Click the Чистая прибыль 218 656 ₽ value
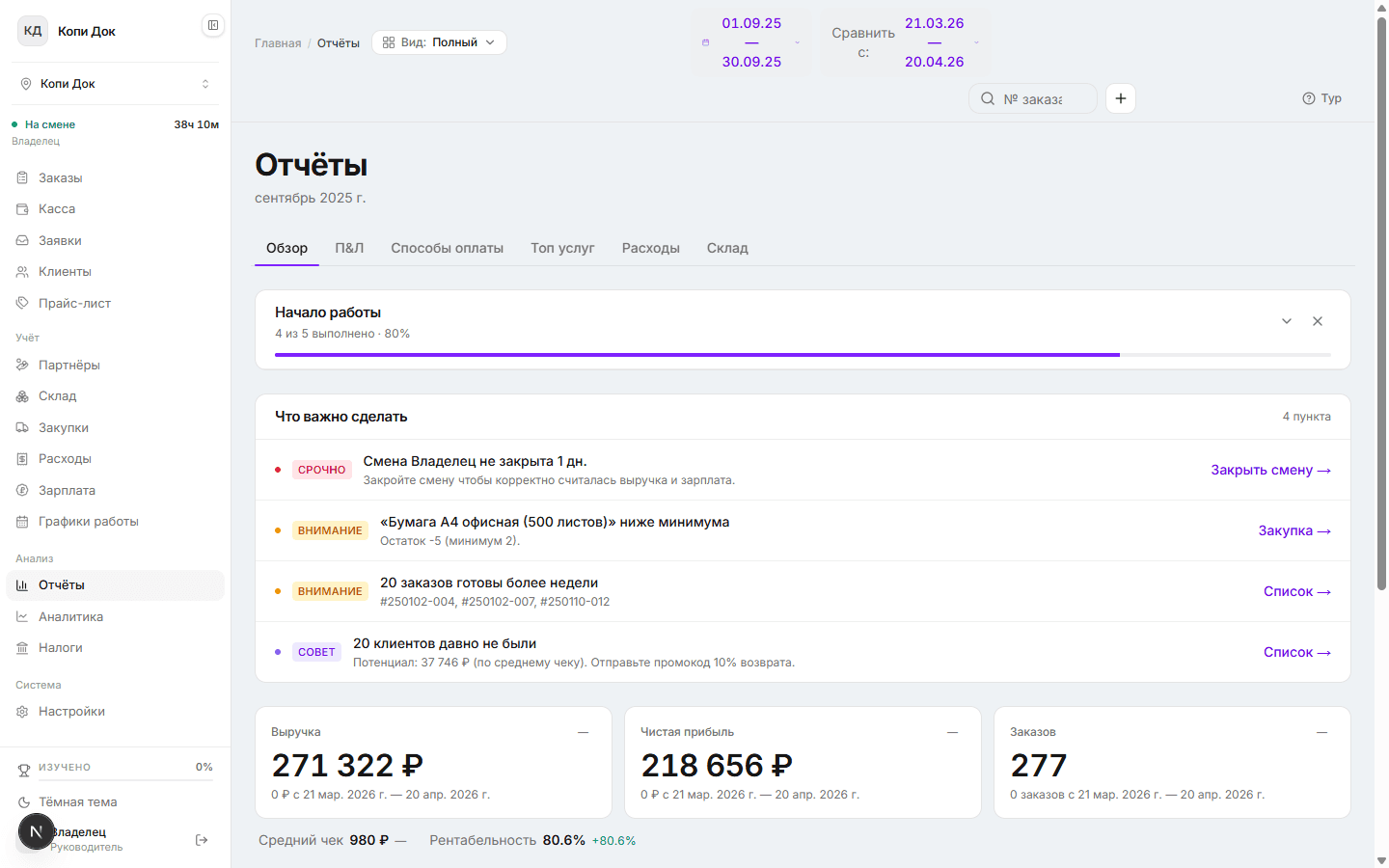This screenshot has width=1389, height=868. click(x=717, y=765)
